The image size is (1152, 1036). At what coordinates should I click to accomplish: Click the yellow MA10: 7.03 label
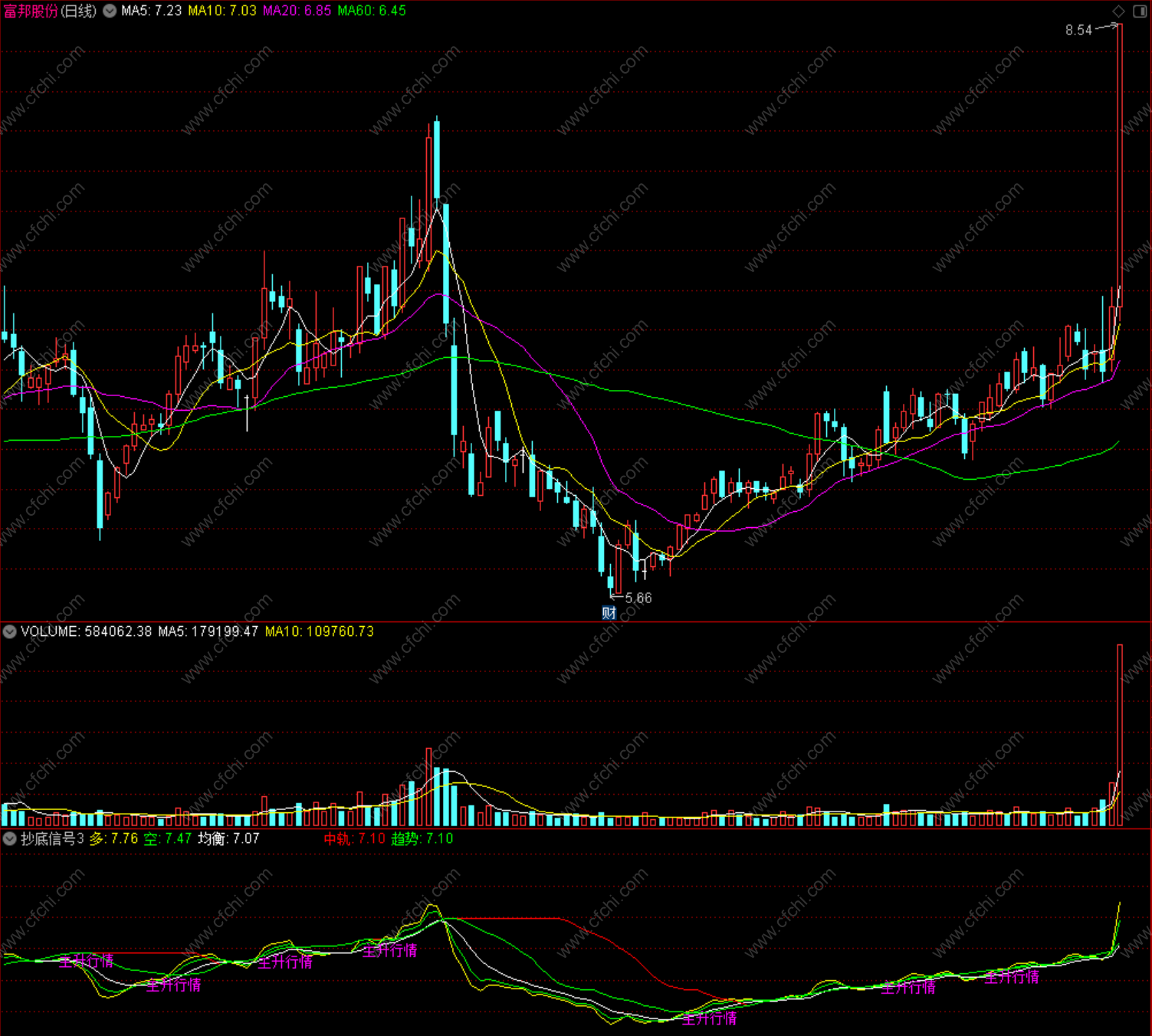222,11
